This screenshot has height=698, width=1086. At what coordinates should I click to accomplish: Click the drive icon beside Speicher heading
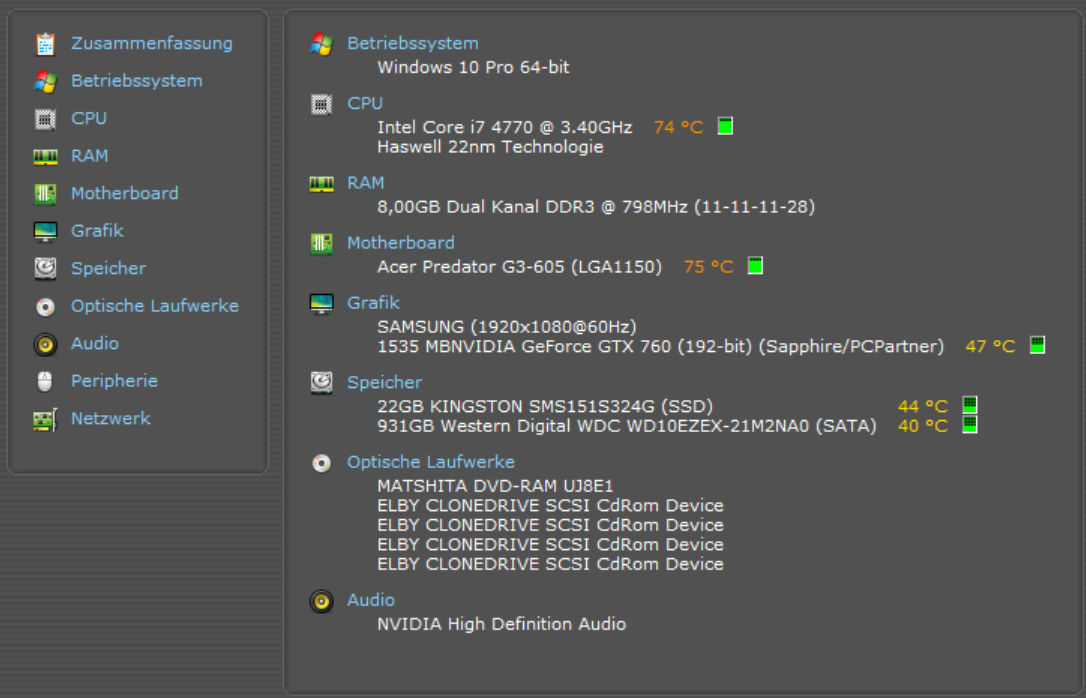pyautogui.click(x=321, y=383)
